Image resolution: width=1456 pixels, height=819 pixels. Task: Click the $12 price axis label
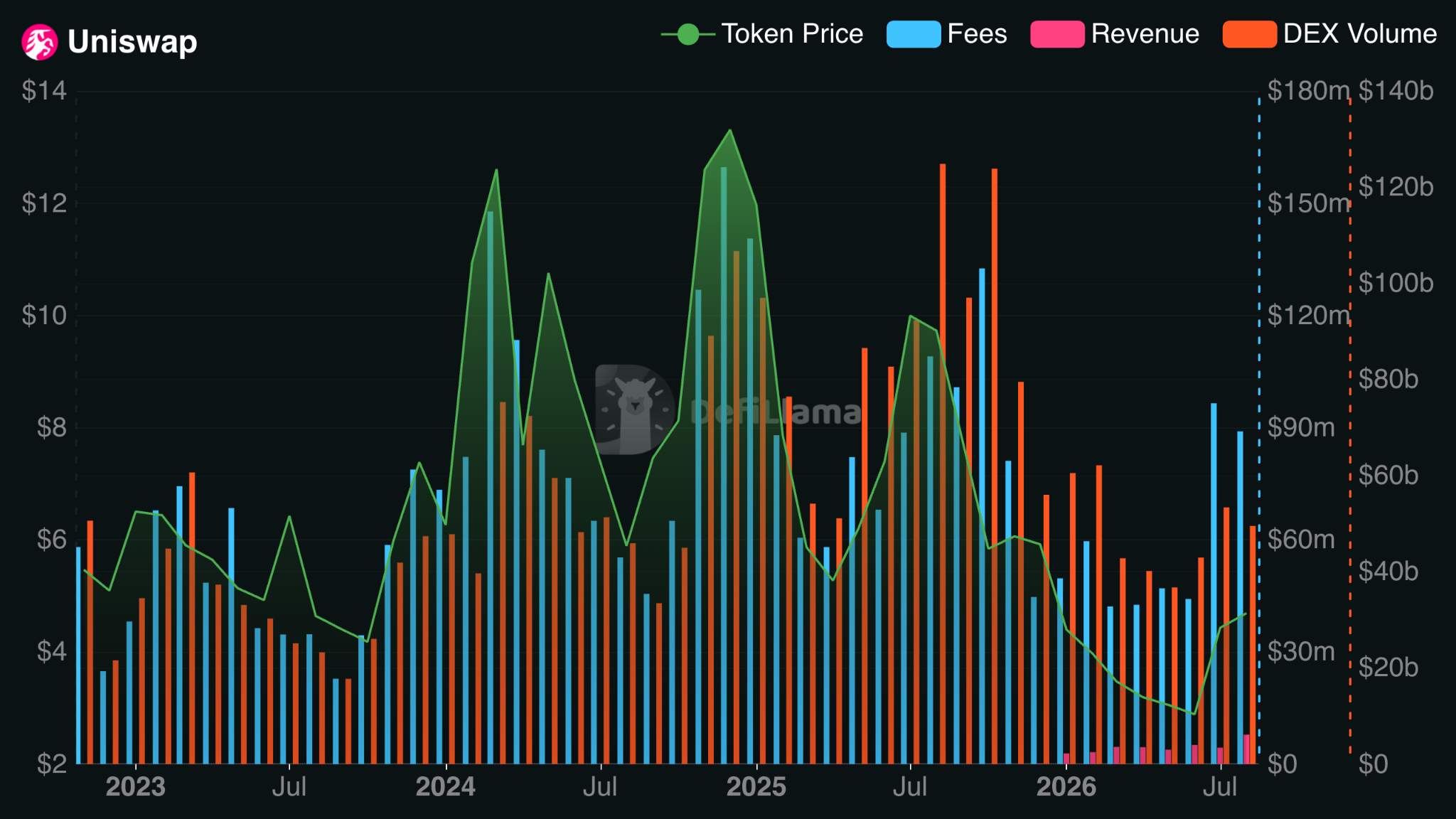pos(44,203)
